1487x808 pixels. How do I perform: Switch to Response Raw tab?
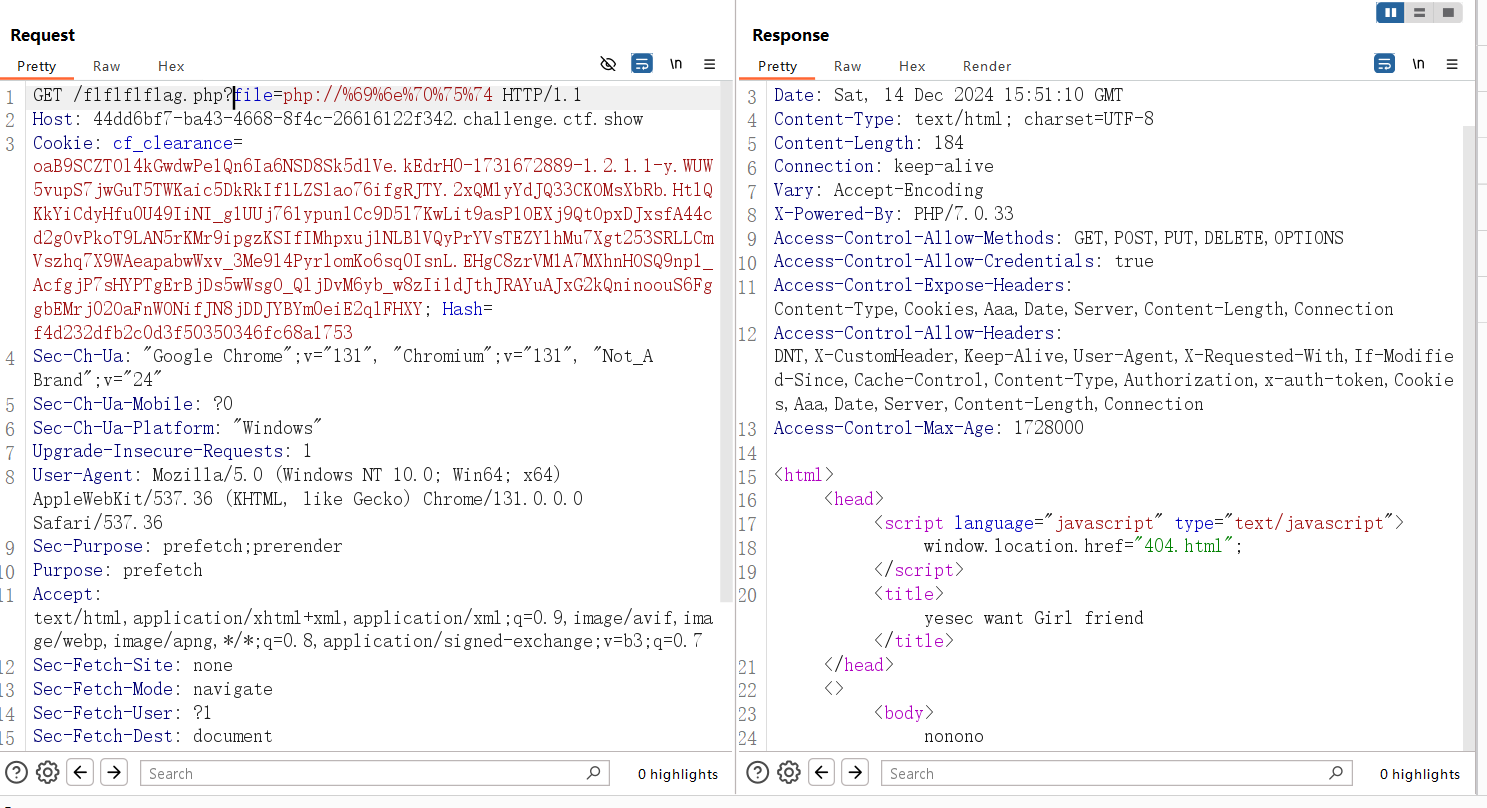coord(848,66)
